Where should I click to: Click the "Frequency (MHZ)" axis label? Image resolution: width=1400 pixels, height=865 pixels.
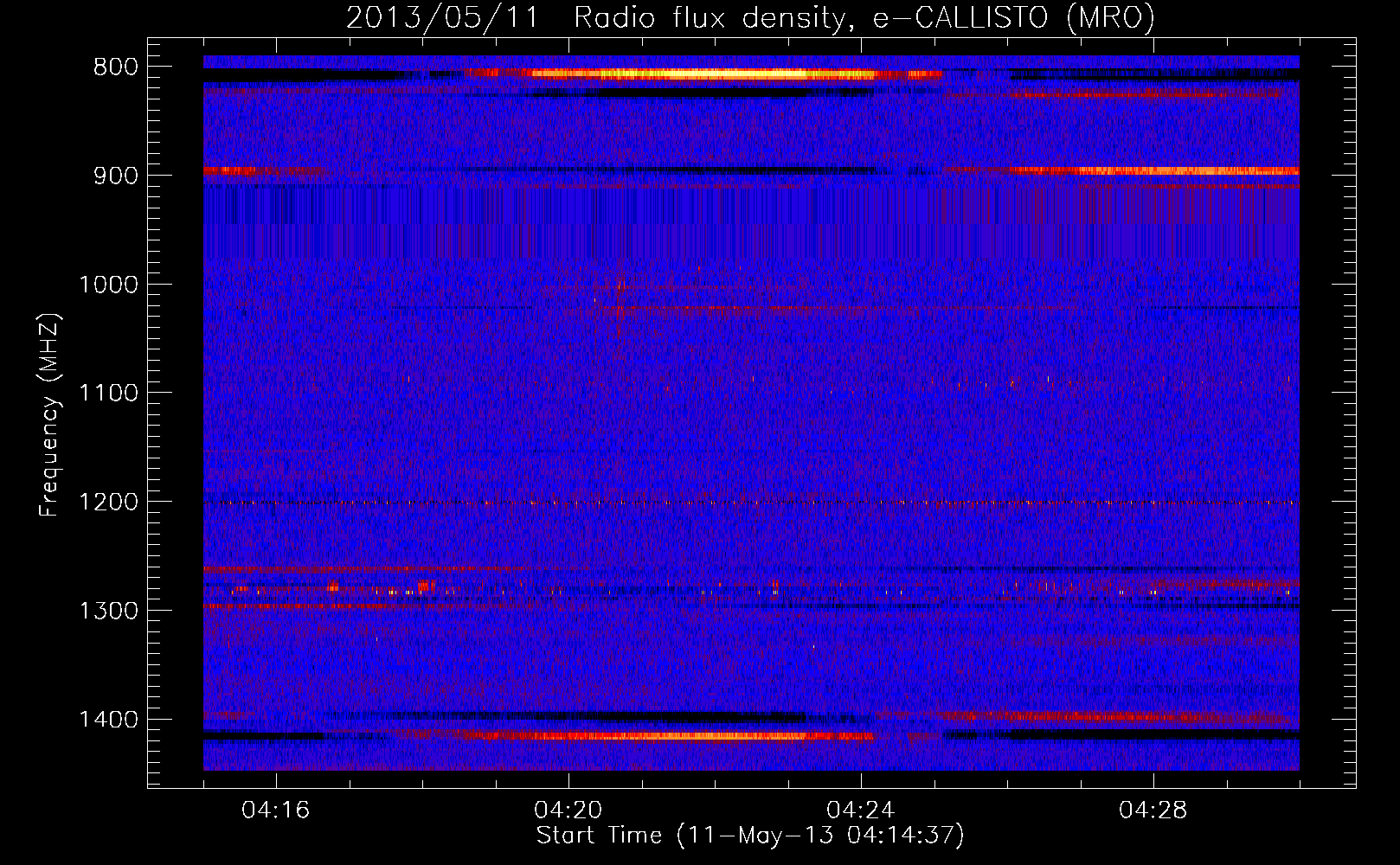49,414
